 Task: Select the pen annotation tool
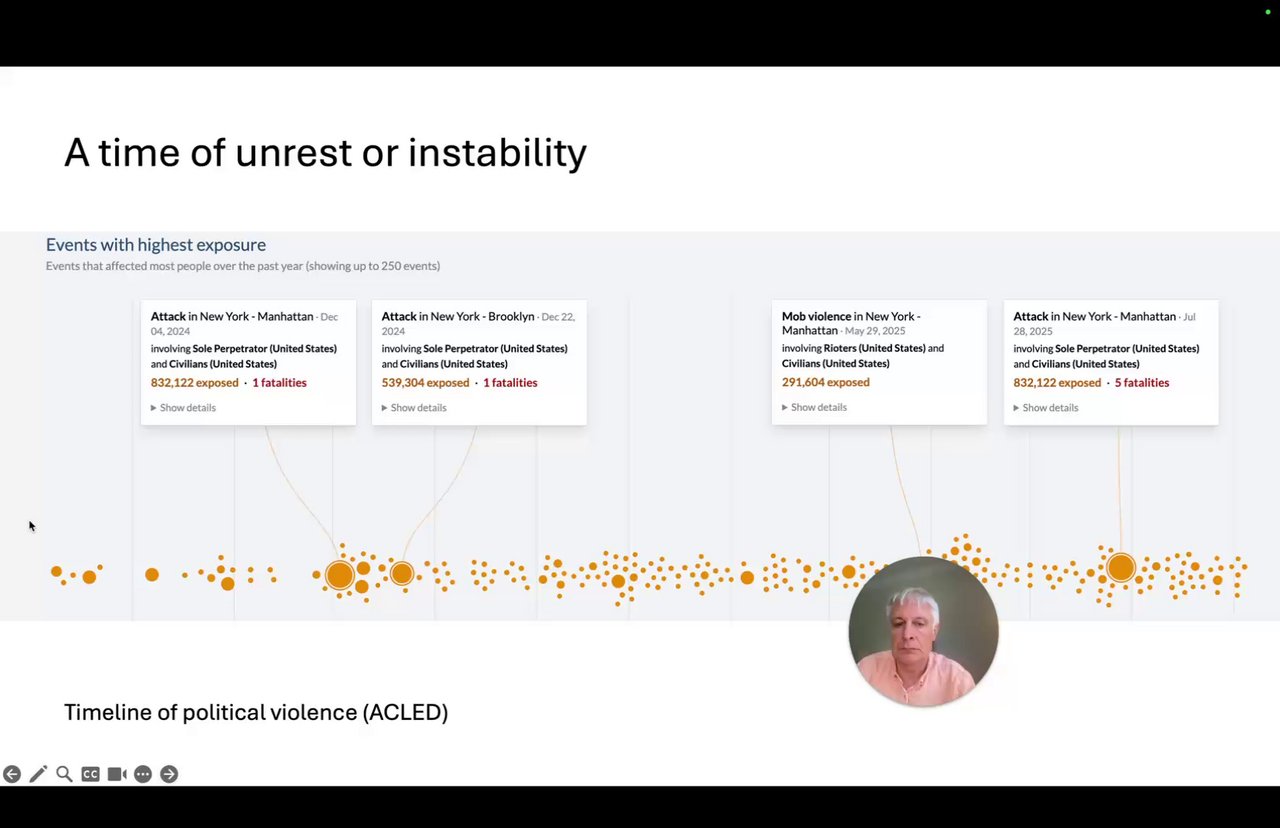coord(38,774)
